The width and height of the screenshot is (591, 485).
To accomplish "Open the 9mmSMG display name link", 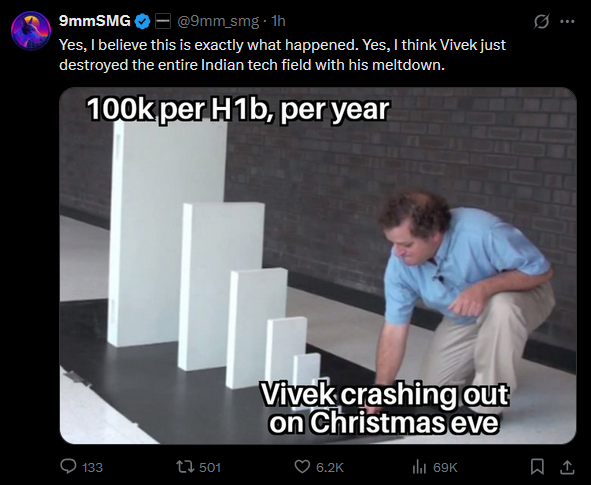I will point(95,21).
